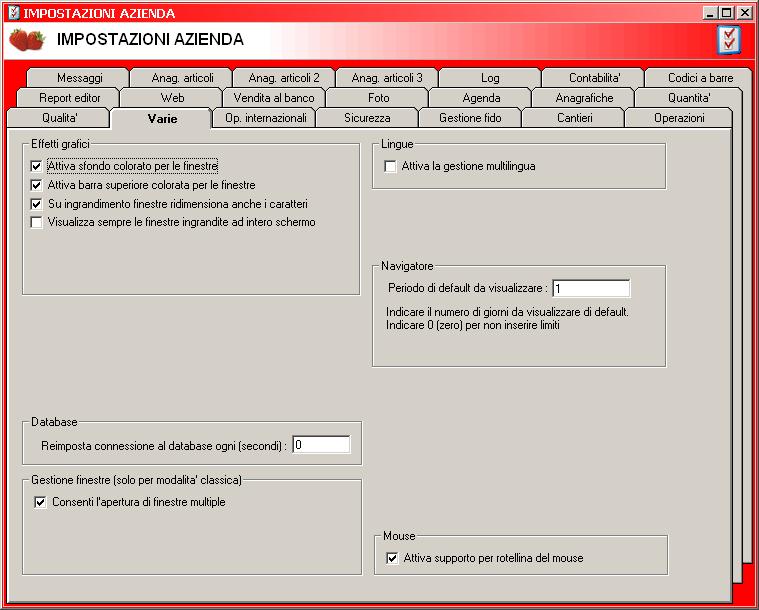Click the strawberry logo icon
Screen dimensions: 759x610
click(x=27, y=40)
